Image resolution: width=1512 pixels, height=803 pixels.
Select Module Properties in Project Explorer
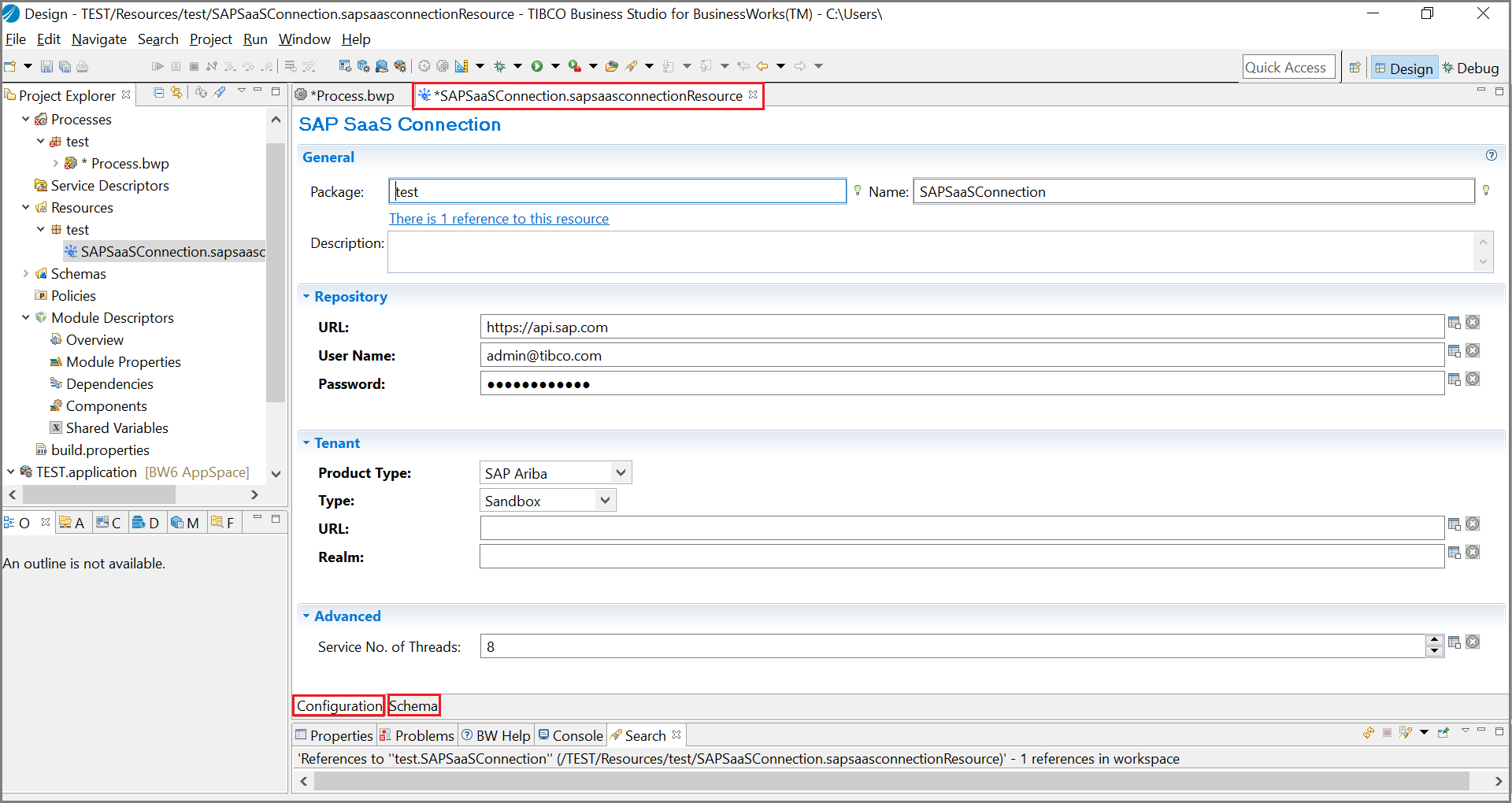(123, 362)
